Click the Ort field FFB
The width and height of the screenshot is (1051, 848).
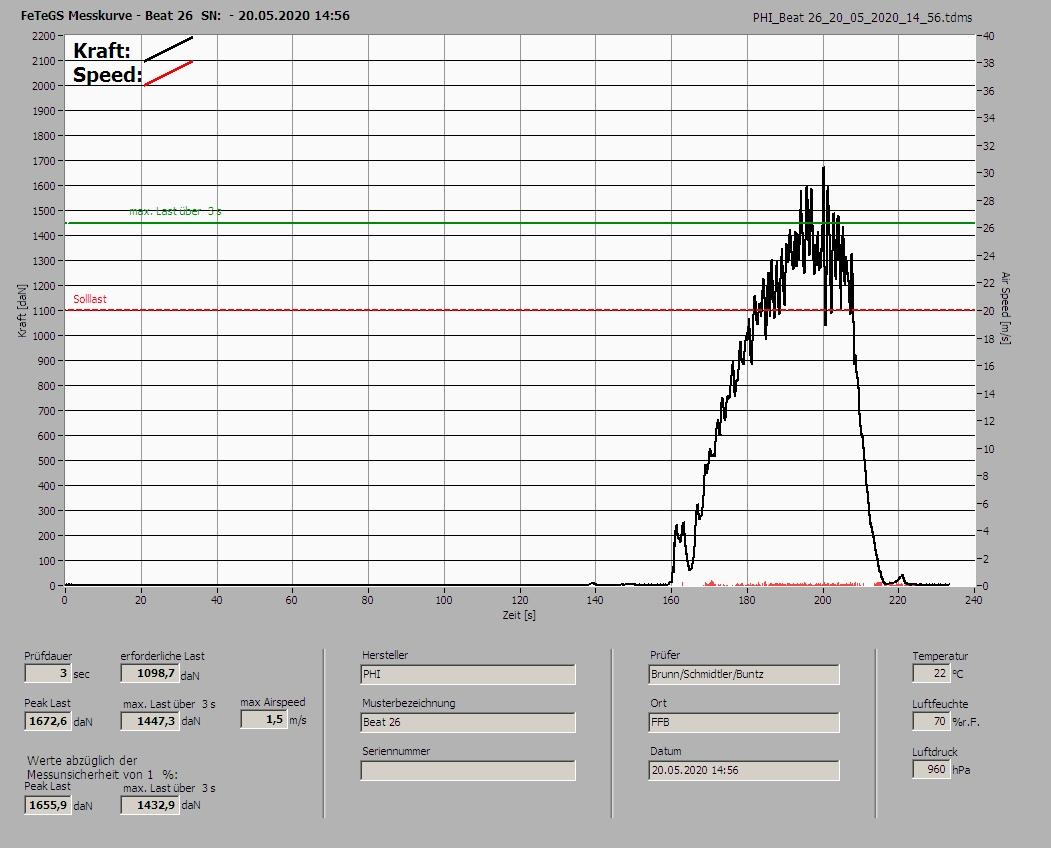coord(744,722)
